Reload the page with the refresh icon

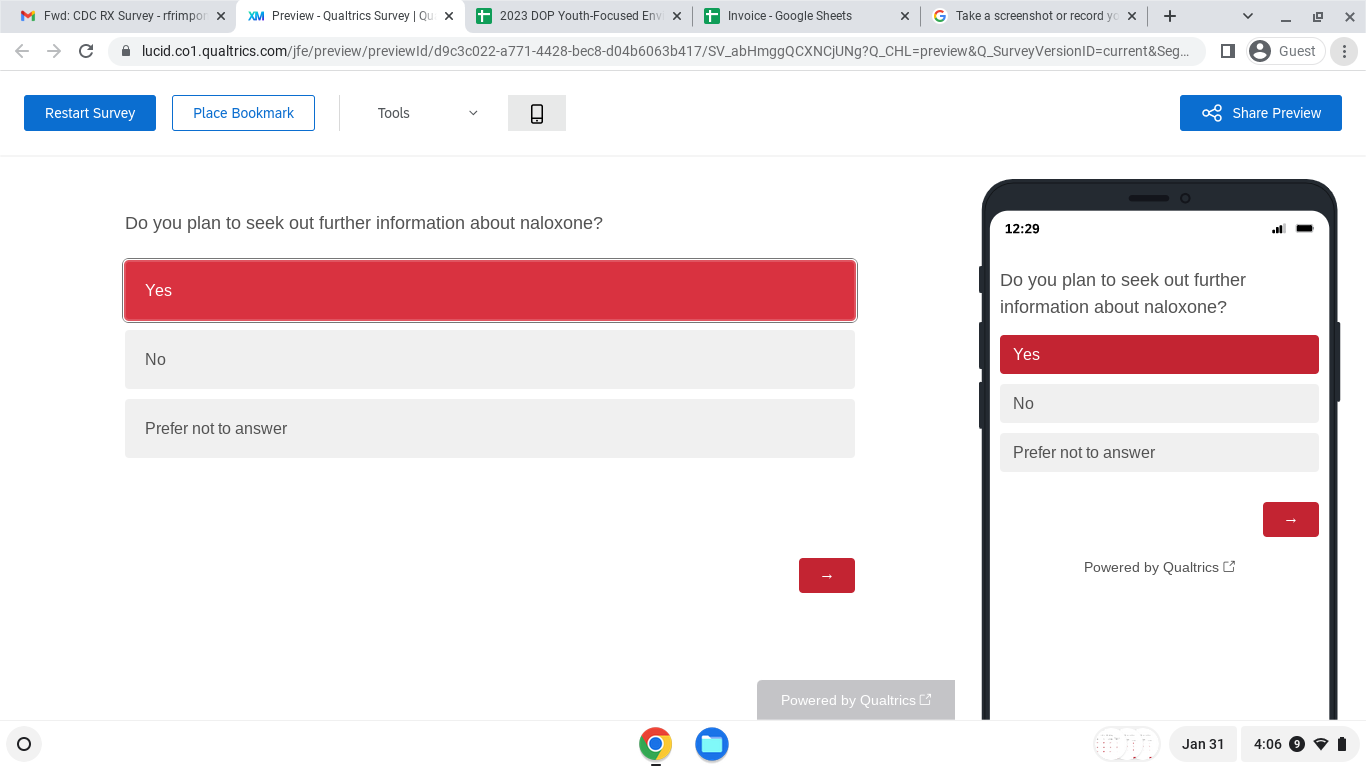[x=86, y=51]
